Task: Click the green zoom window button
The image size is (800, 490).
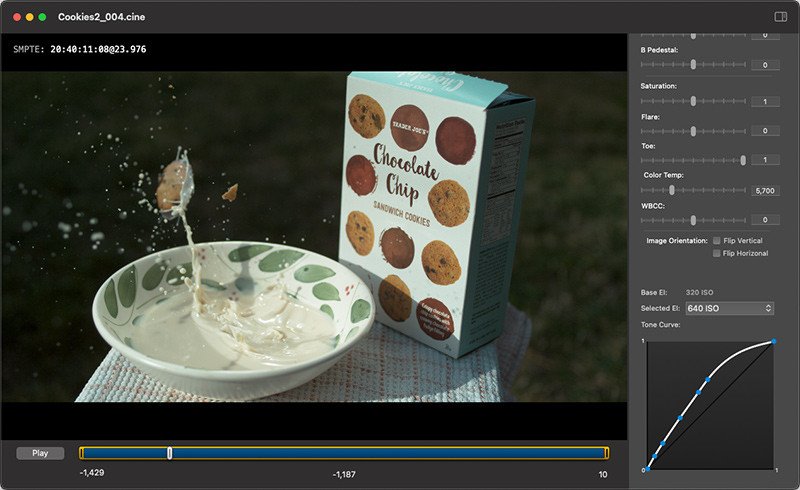Action: (x=42, y=17)
